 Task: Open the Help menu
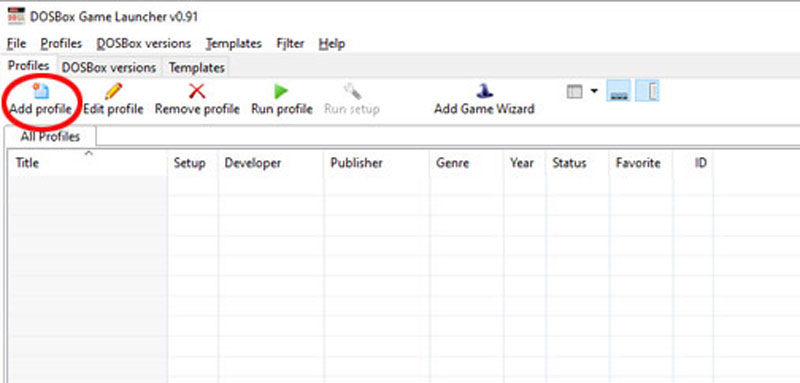(x=332, y=44)
